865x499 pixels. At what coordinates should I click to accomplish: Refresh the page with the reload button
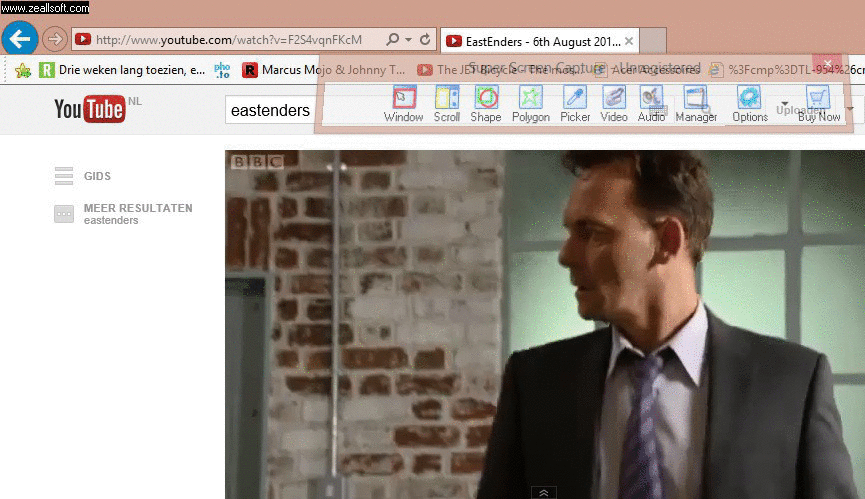[x=426, y=40]
